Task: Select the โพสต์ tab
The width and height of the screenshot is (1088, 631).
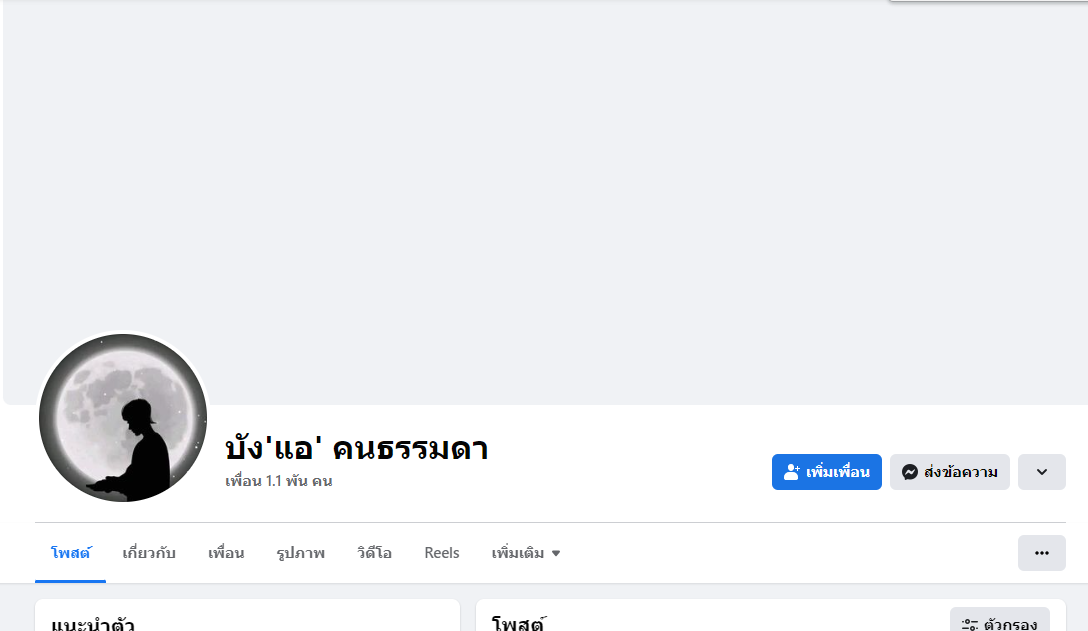Action: pyautogui.click(x=71, y=553)
